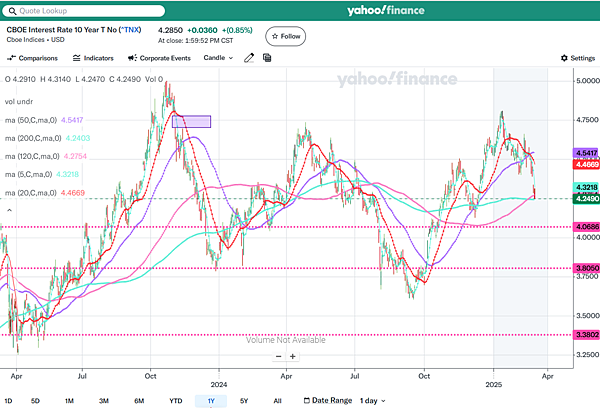Screen dimensions: 600x408
Task: Switch to the 5D range
Action: [x=35, y=401]
